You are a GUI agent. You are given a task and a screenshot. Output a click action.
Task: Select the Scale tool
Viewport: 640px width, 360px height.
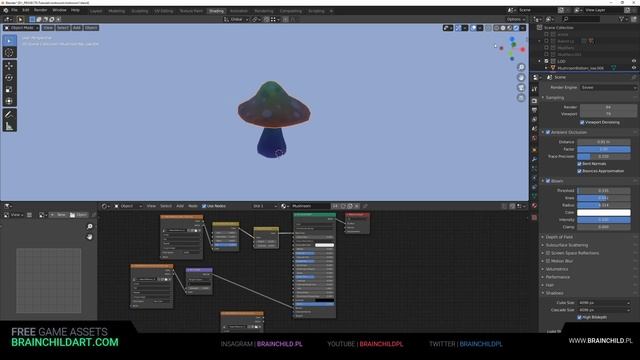pyautogui.click(x=9, y=89)
